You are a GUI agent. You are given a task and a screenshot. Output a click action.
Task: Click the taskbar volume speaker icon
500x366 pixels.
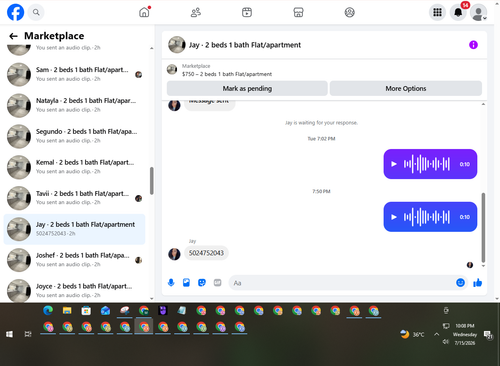pos(445,342)
